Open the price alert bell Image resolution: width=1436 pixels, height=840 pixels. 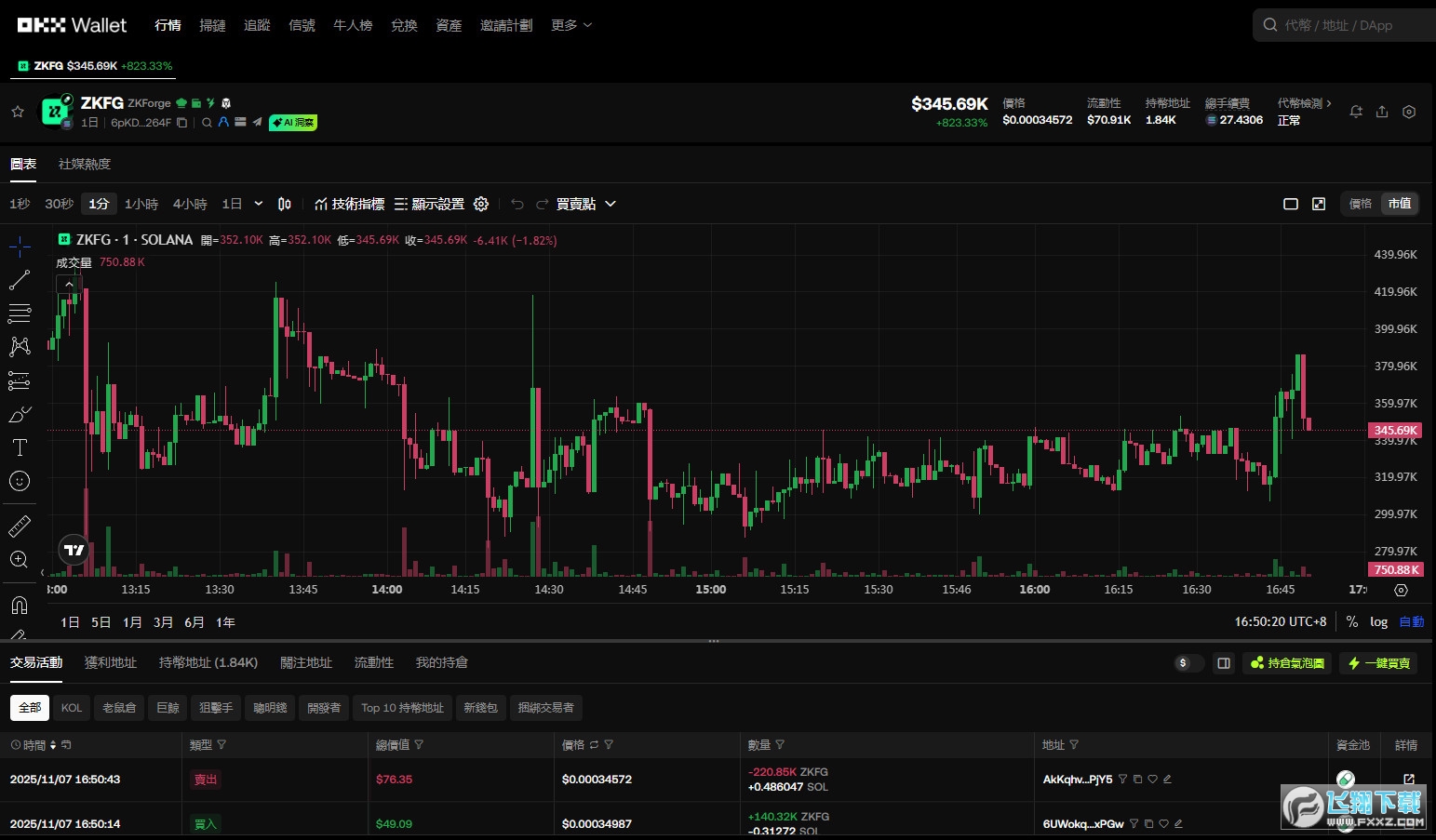click(1356, 112)
